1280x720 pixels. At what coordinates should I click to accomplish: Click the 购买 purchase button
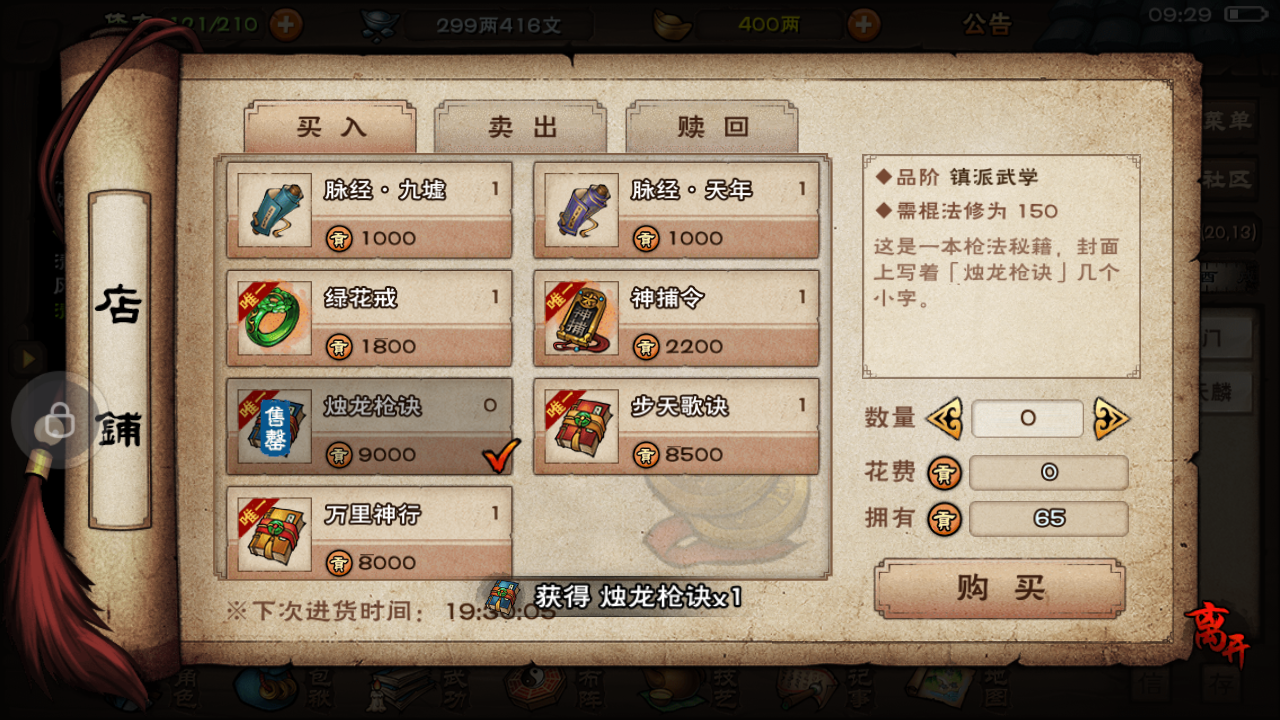(1000, 588)
